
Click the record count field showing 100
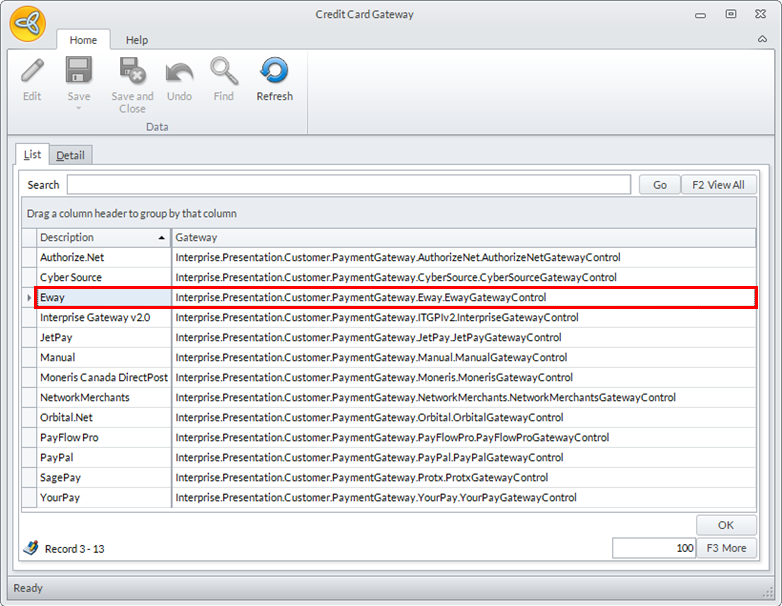(654, 548)
